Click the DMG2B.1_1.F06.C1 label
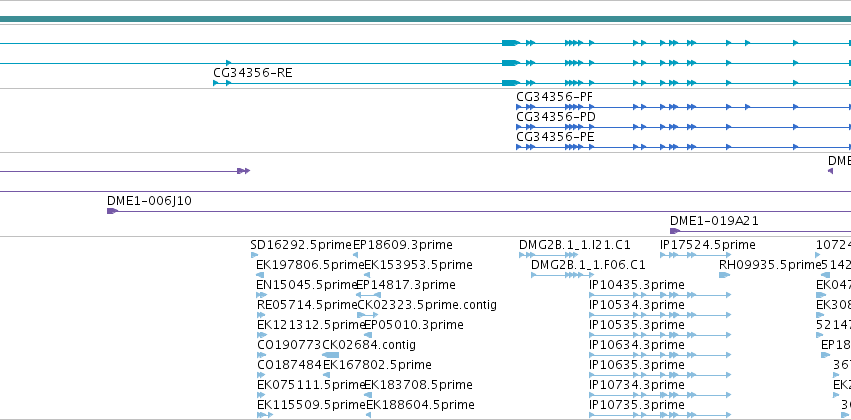The image size is (851, 420). tap(588, 265)
